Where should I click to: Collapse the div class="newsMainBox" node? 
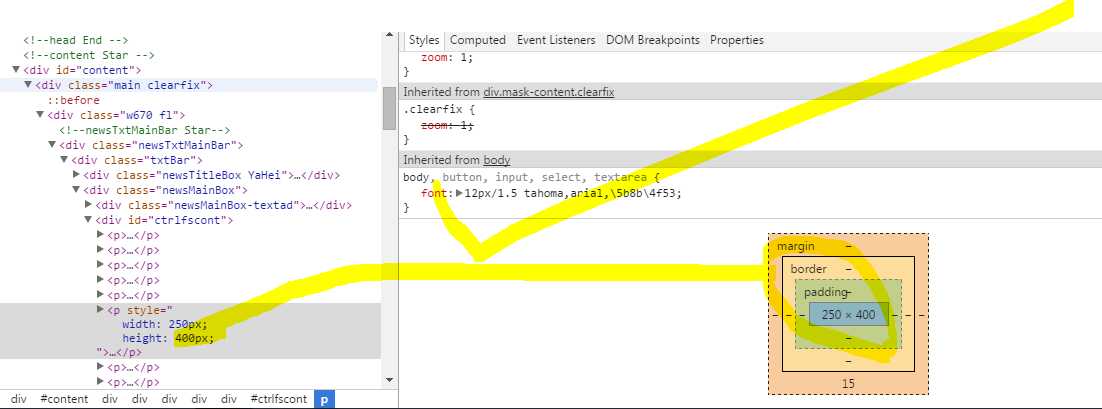tap(76, 190)
